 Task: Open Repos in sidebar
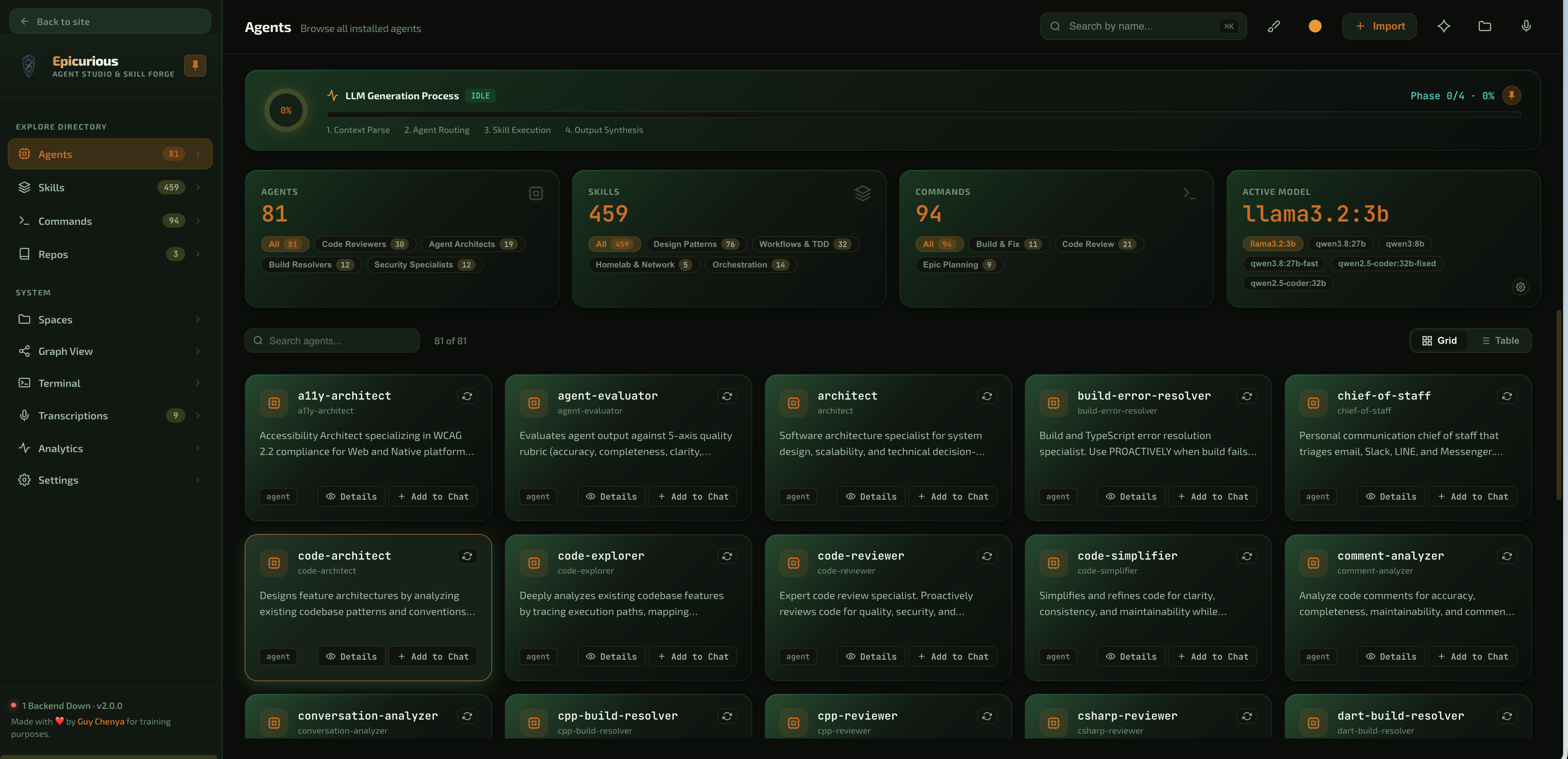click(110, 254)
